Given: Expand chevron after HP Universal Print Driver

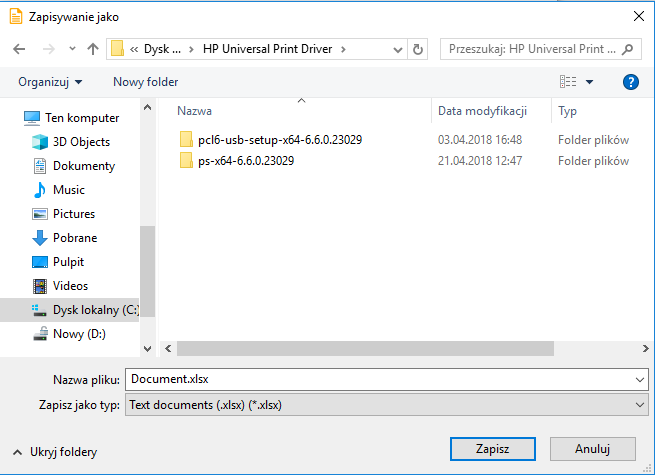Looking at the screenshot, I should pyautogui.click(x=343, y=49).
